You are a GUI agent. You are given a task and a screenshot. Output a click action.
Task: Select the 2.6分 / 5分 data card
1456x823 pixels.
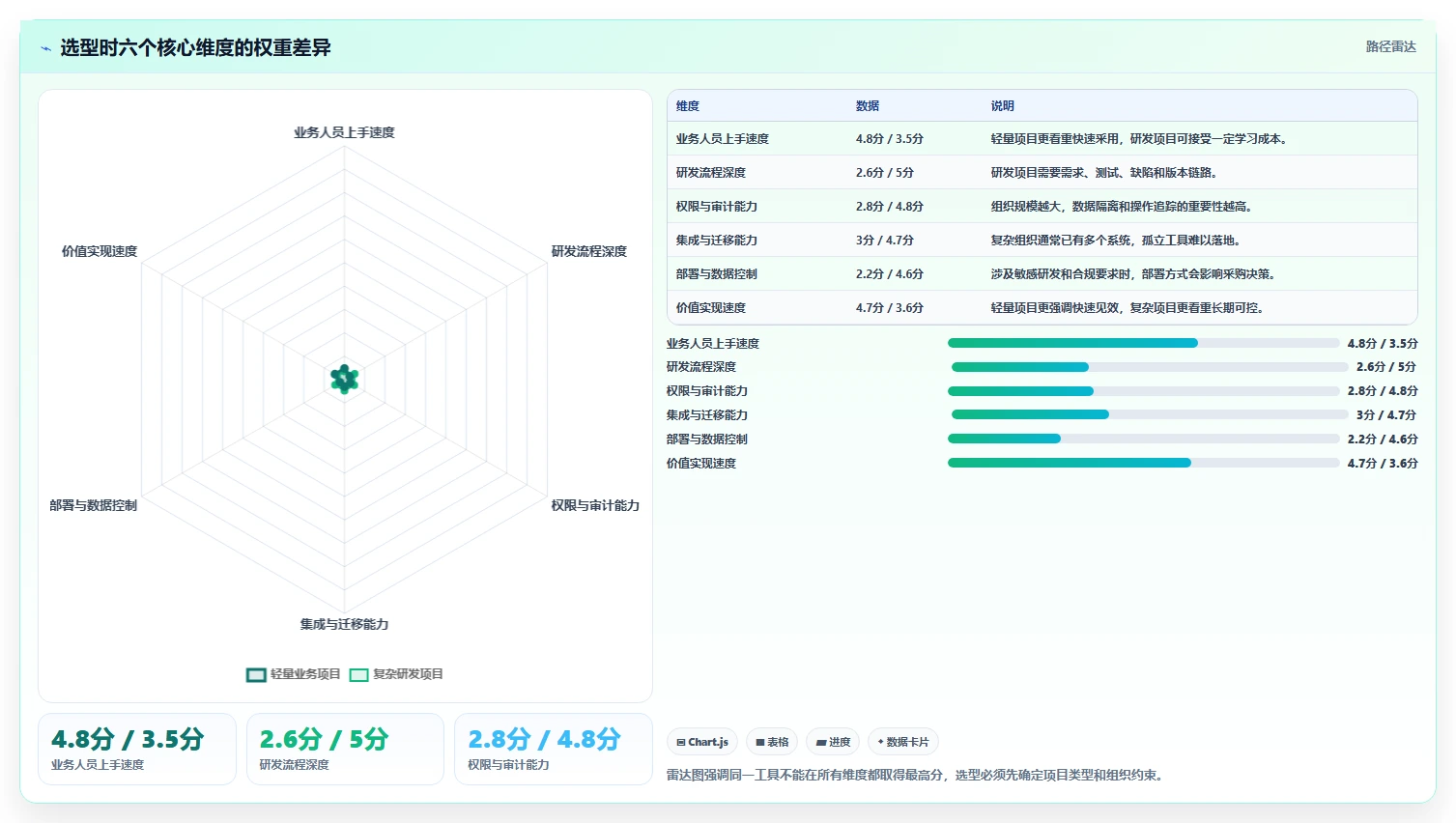coord(345,749)
